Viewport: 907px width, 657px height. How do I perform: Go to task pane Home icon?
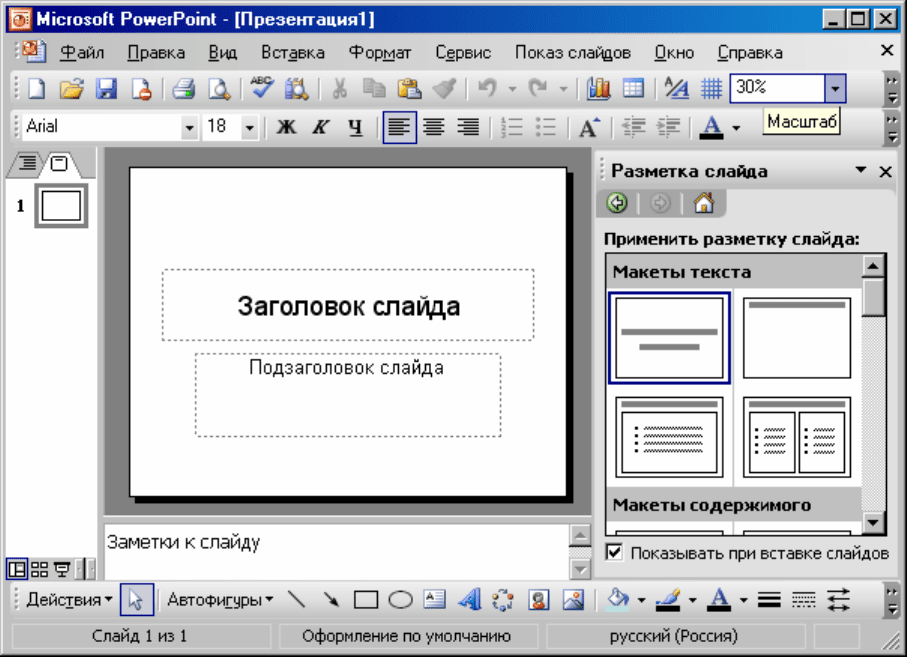pos(704,203)
